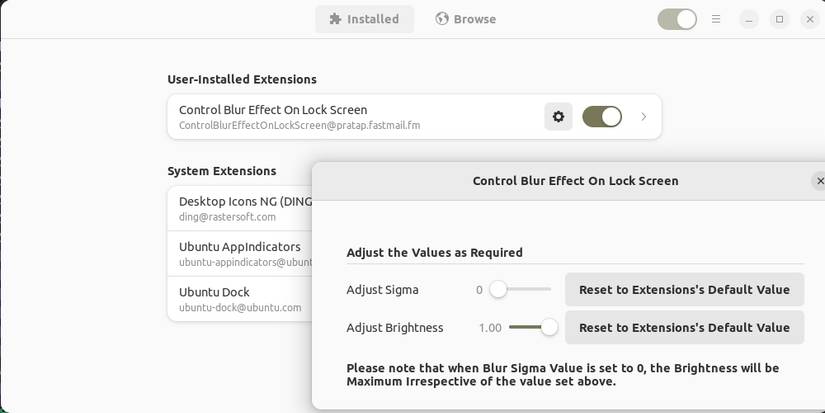Expand Control Blur Effect extension details
Viewport: 825px width, 413px height.
(x=643, y=117)
